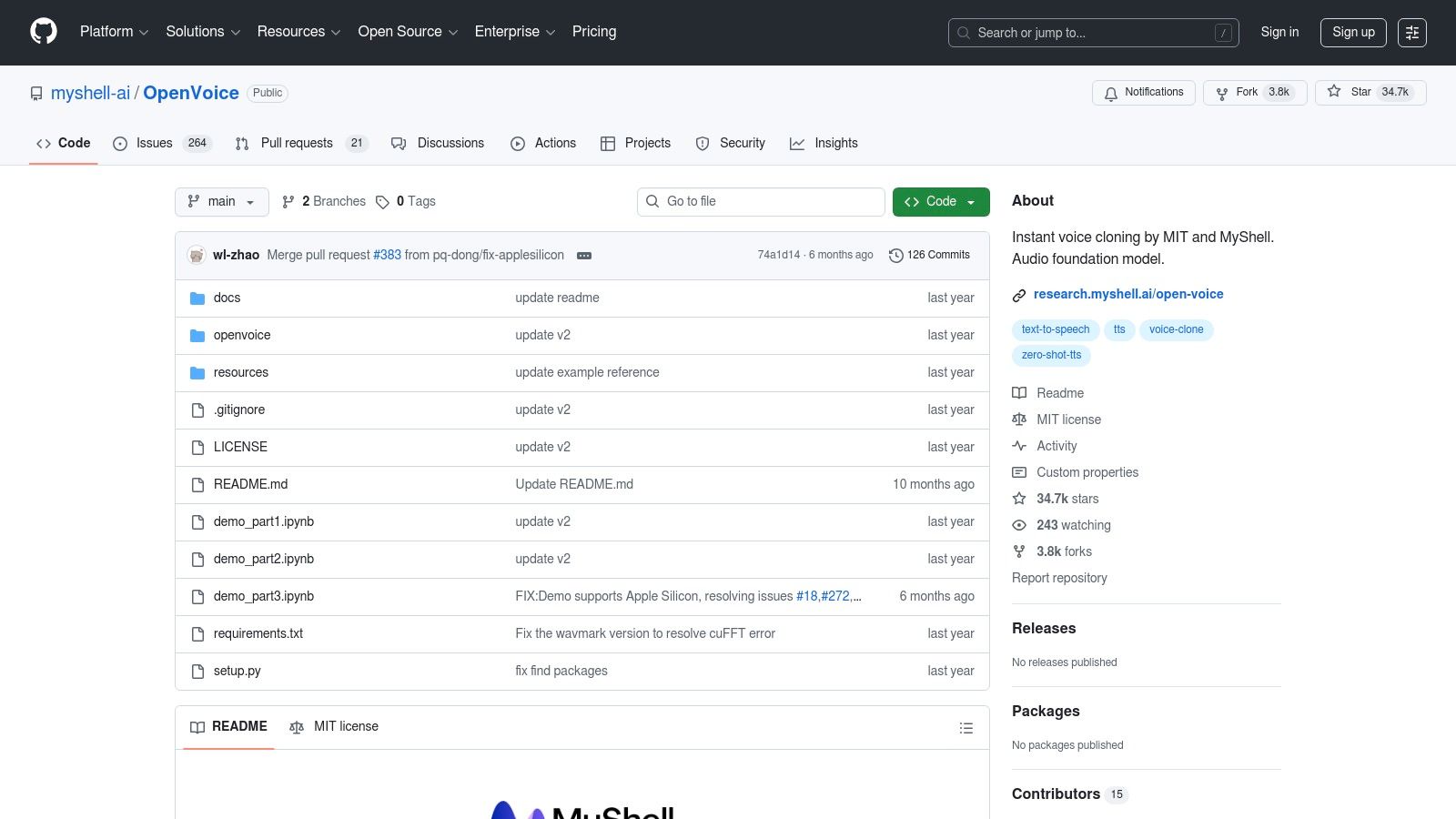Click the Go to file search field
1456x819 pixels.
point(761,202)
